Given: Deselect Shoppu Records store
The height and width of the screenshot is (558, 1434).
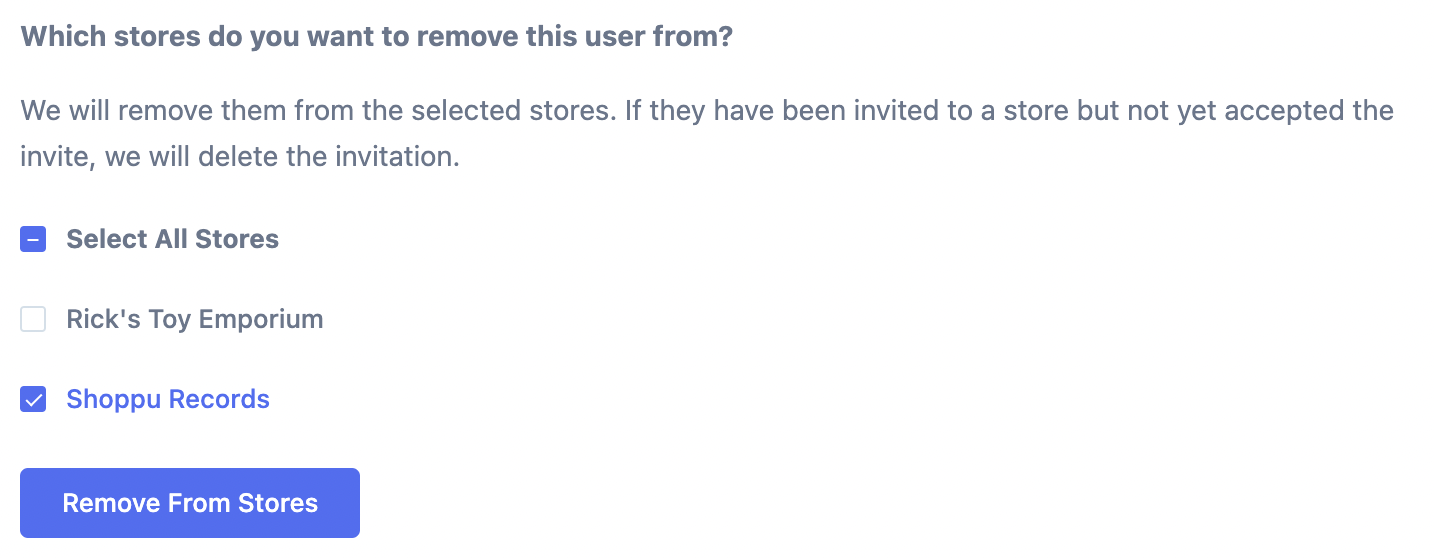Looking at the screenshot, I should pyautogui.click(x=33, y=400).
